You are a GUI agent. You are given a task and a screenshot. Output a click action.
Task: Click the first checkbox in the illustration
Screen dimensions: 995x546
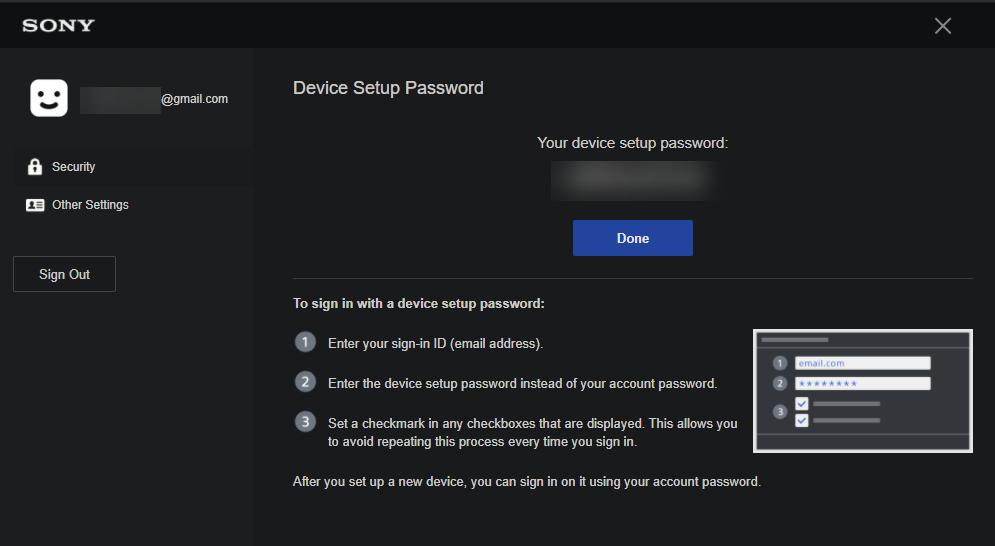pos(802,404)
